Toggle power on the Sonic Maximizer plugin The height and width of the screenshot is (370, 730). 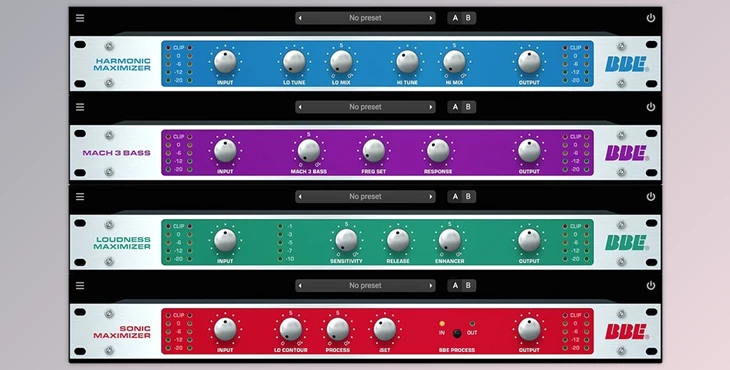(650, 285)
